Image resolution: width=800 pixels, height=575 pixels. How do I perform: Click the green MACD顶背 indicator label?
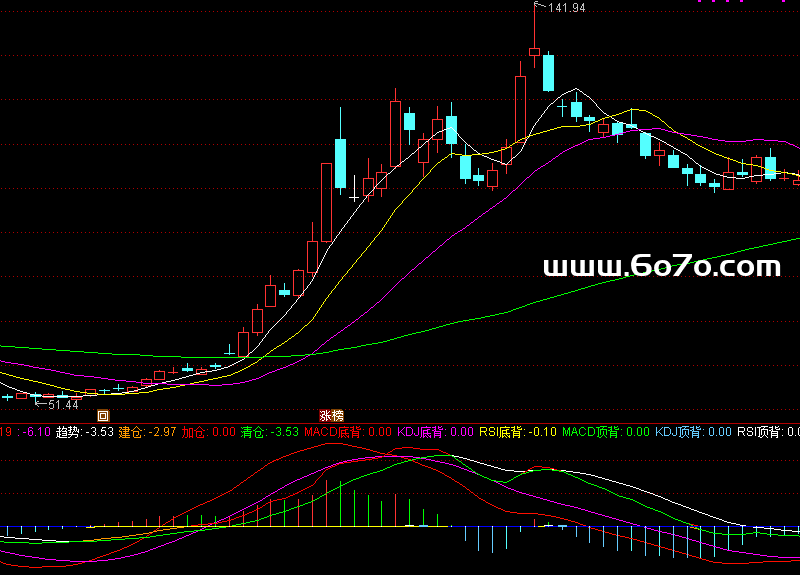point(592,432)
